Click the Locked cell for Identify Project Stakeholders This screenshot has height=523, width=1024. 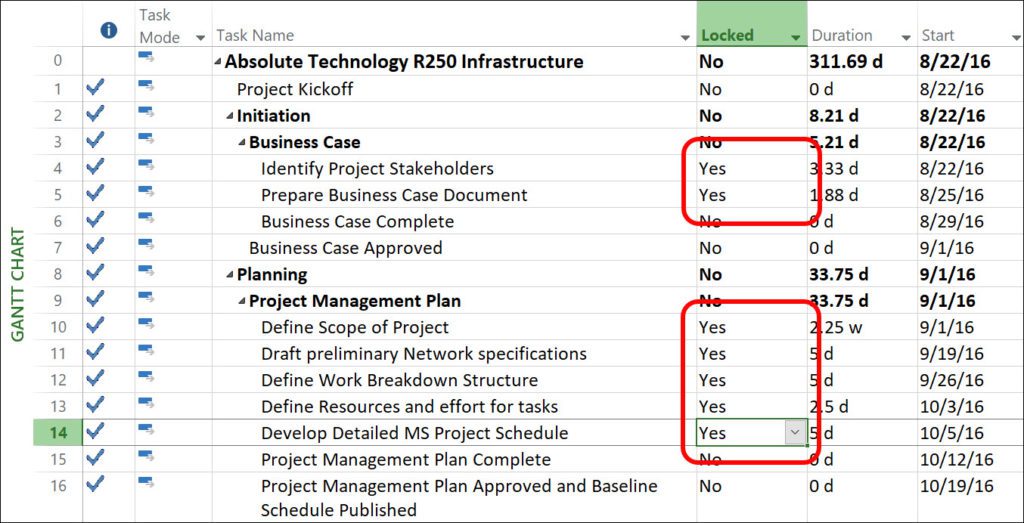point(751,168)
